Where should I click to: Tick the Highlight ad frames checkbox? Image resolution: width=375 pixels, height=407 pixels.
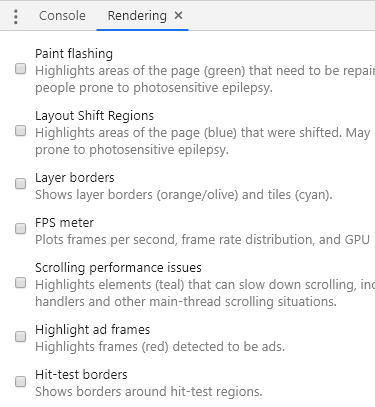coord(21,337)
